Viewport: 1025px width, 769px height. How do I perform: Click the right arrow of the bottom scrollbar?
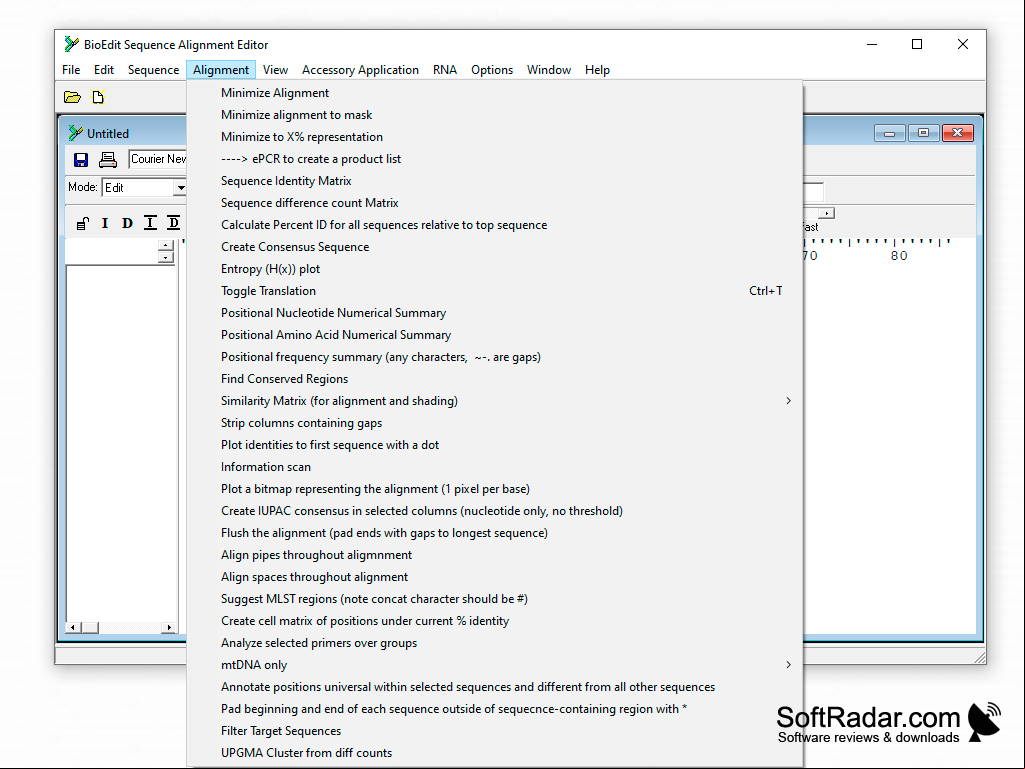[169, 628]
